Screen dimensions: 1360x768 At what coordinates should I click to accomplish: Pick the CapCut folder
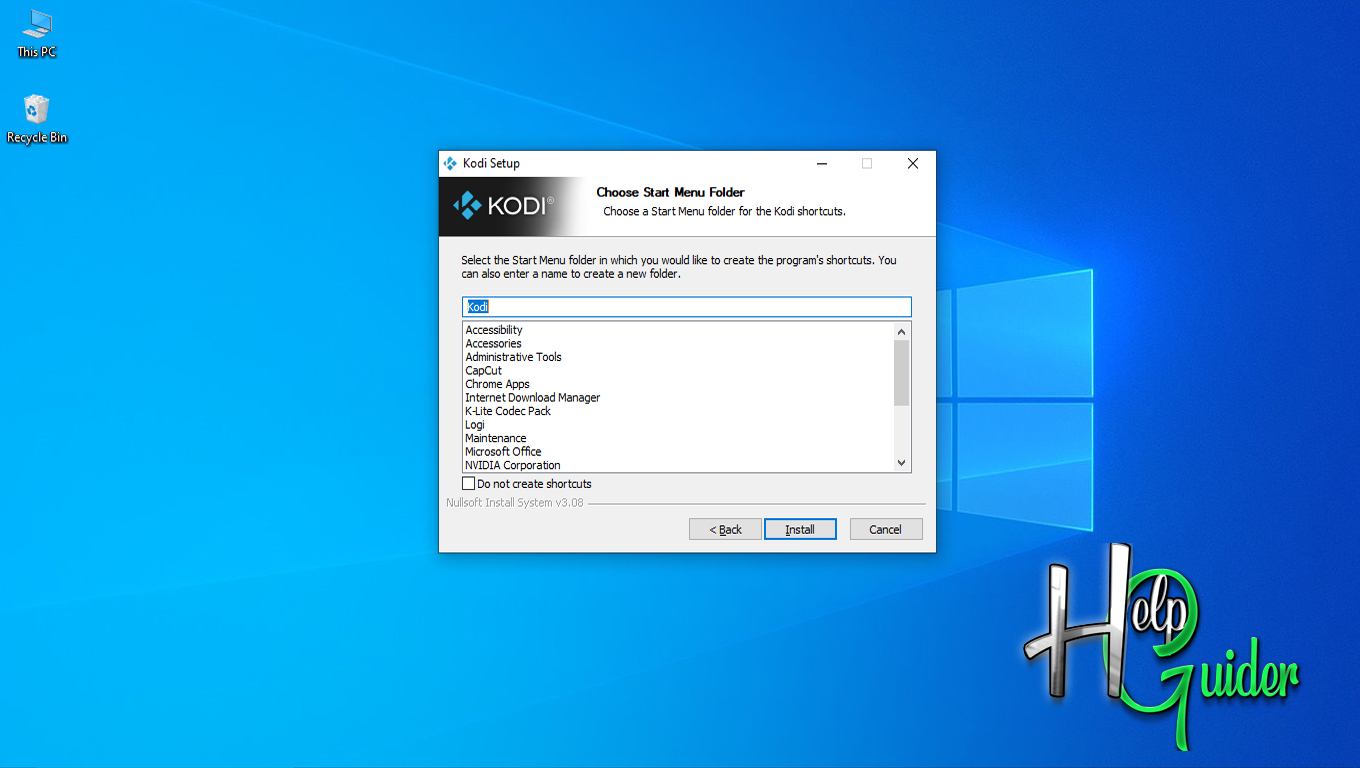[x=483, y=371]
